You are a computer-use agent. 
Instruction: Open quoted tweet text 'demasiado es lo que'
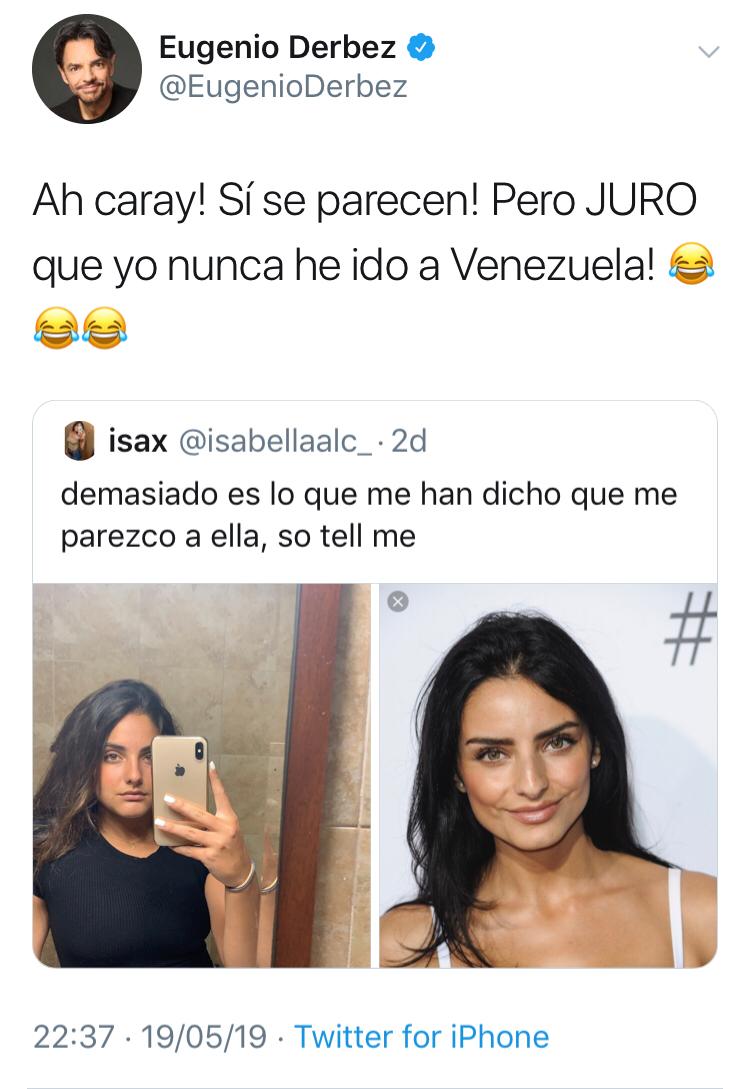[x=369, y=515]
